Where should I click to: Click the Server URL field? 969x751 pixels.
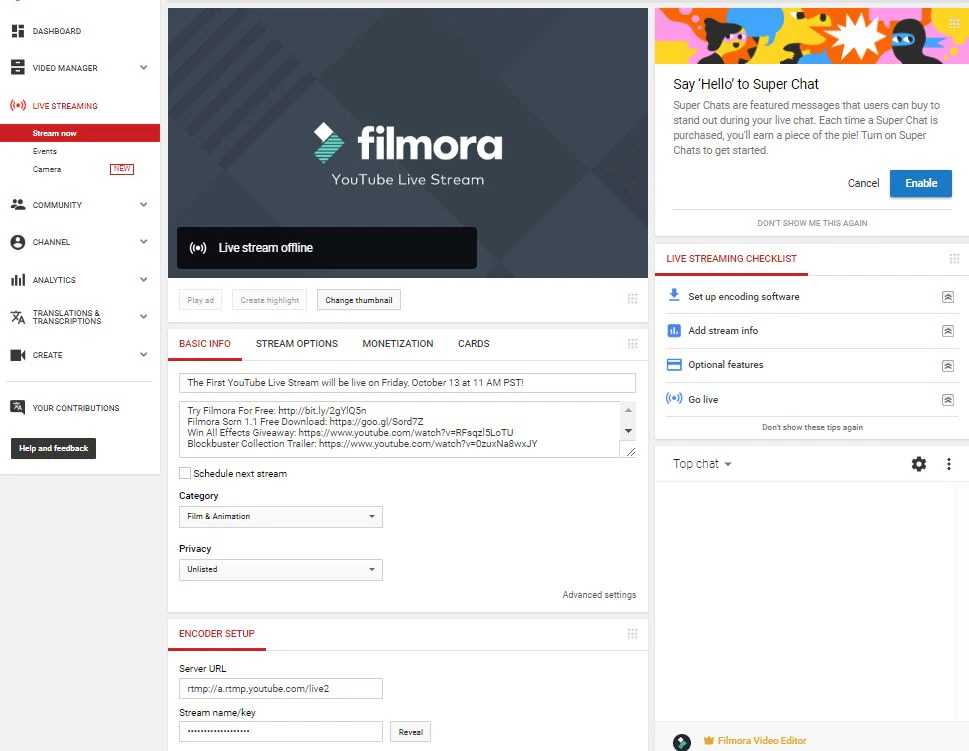tap(281, 689)
